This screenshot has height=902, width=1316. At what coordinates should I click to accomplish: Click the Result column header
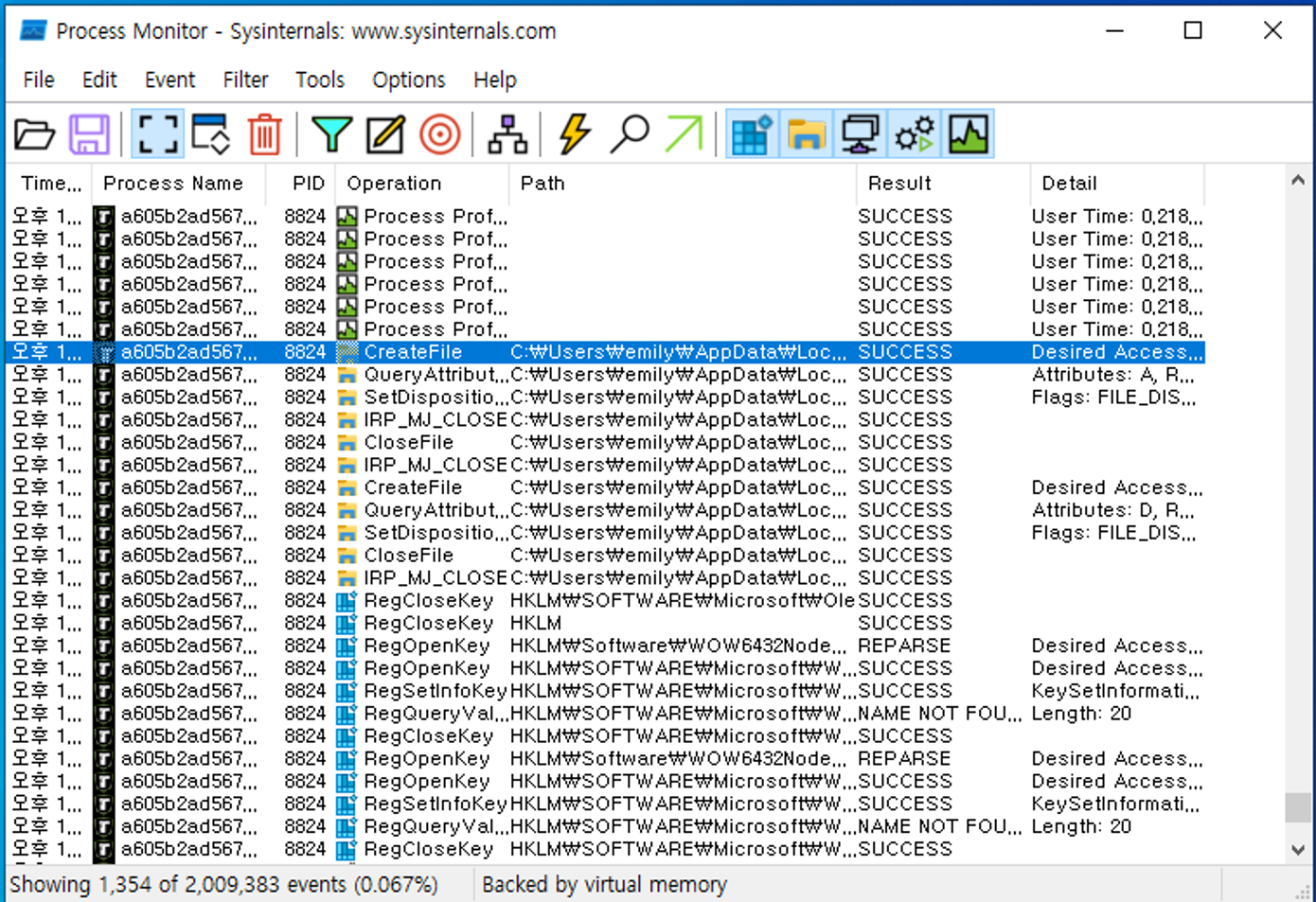(x=943, y=184)
